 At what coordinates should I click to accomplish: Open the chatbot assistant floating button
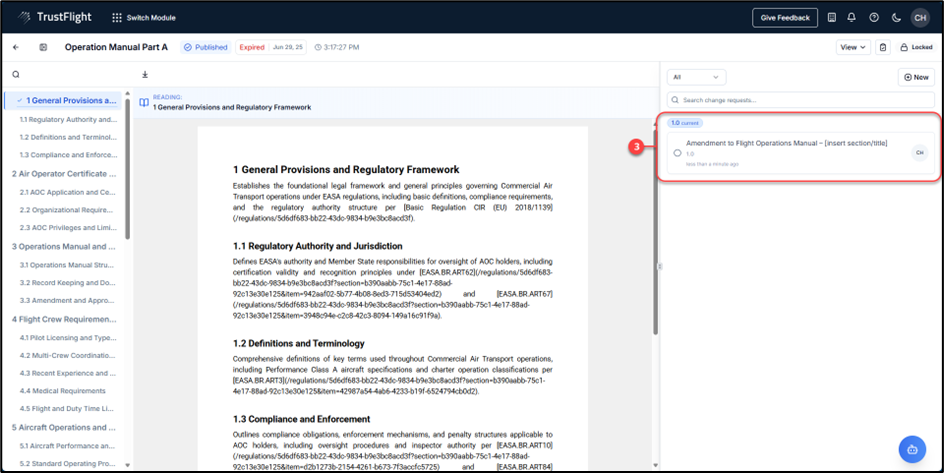pos(911,448)
